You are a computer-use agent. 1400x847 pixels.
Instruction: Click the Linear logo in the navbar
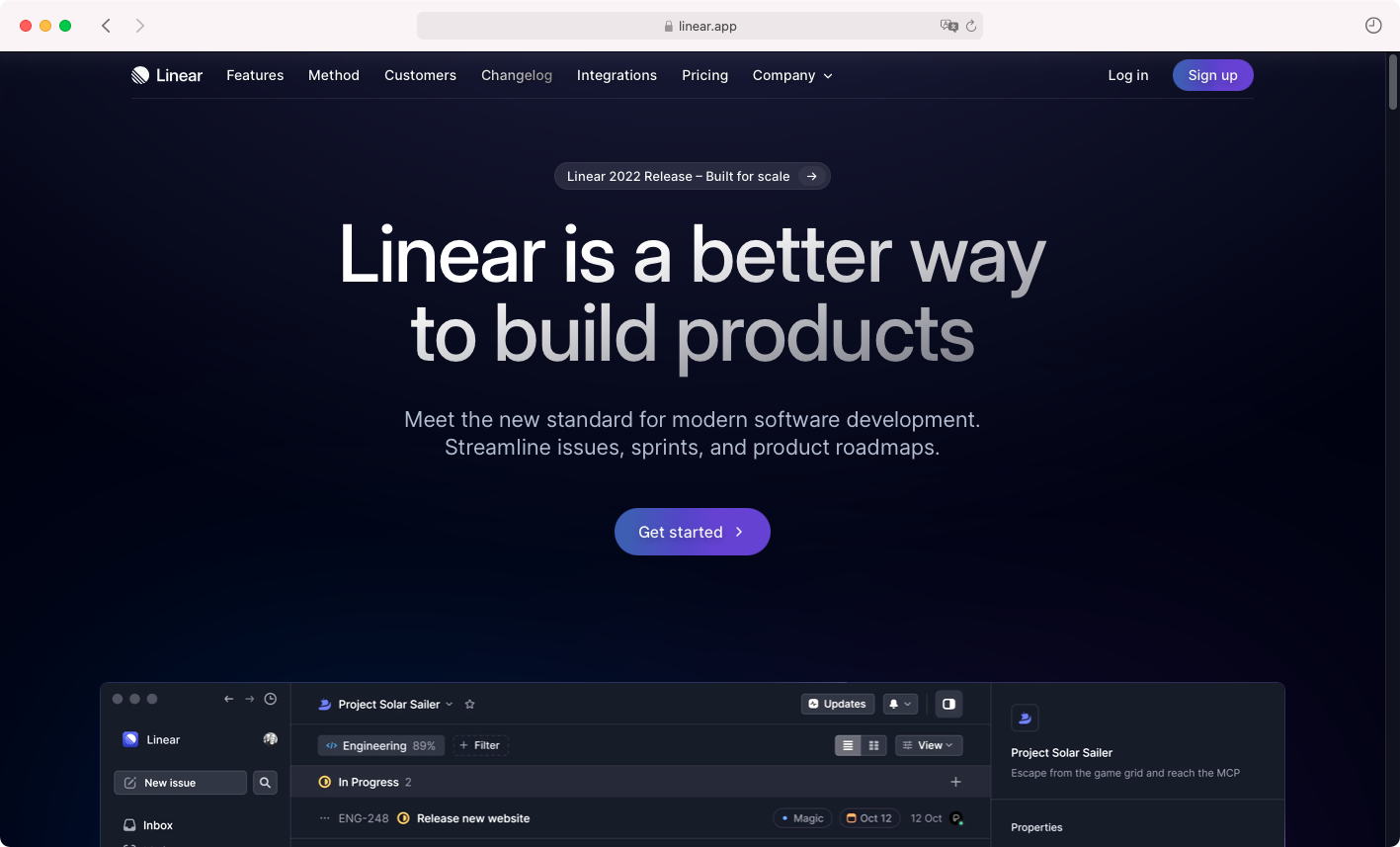[x=166, y=75]
